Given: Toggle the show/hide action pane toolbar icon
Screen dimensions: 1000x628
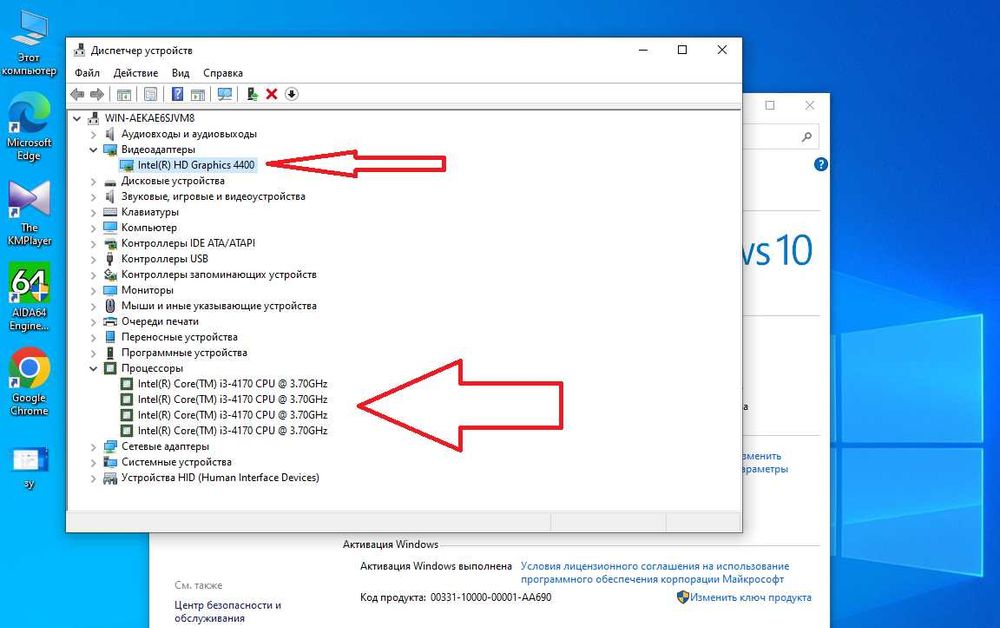Looking at the screenshot, I should 198,94.
